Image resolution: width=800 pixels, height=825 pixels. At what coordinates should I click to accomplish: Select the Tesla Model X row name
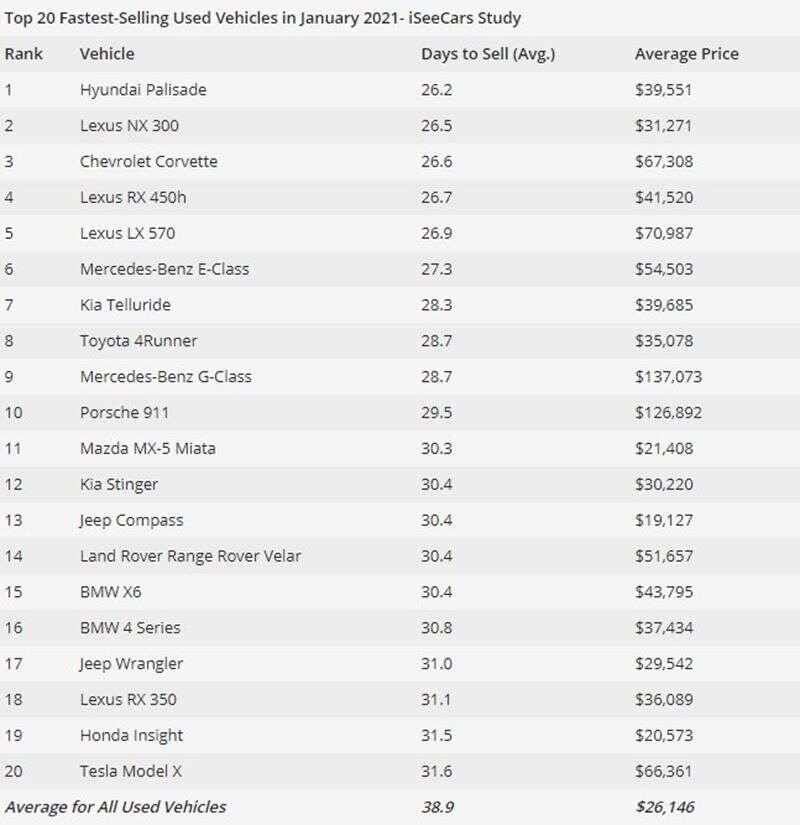click(131, 772)
